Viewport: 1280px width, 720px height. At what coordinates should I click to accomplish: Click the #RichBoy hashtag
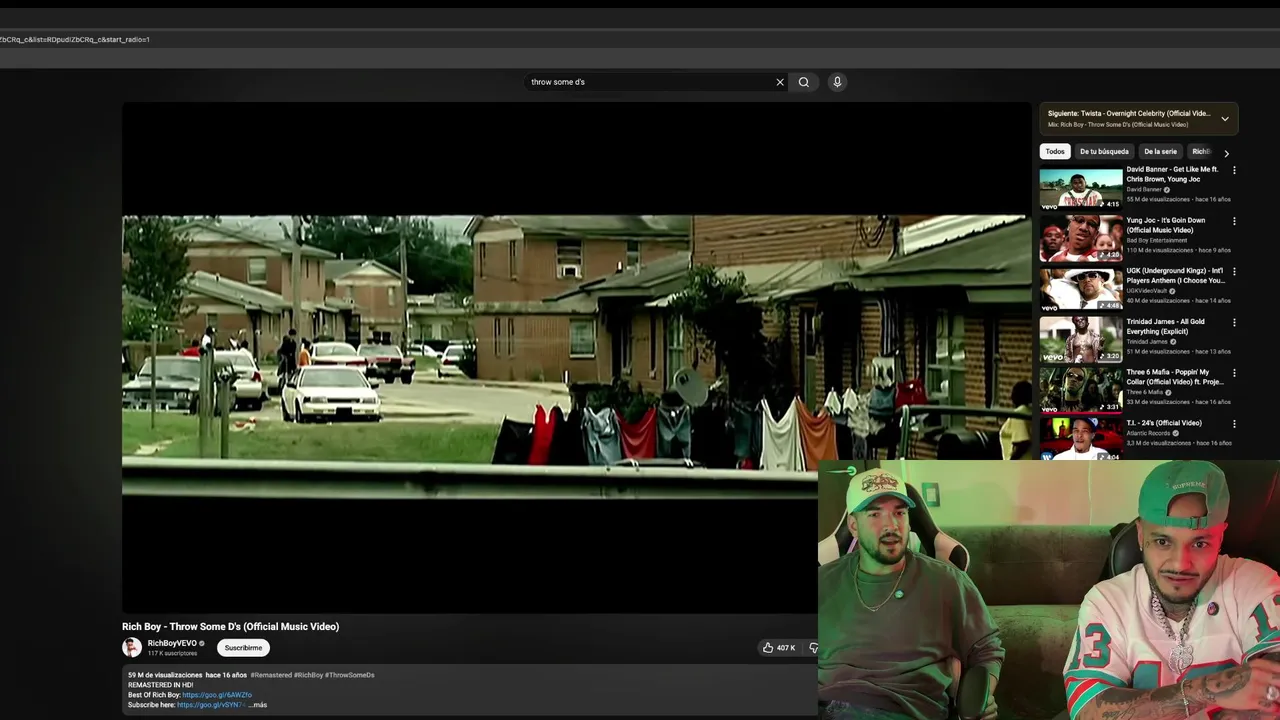click(309, 675)
